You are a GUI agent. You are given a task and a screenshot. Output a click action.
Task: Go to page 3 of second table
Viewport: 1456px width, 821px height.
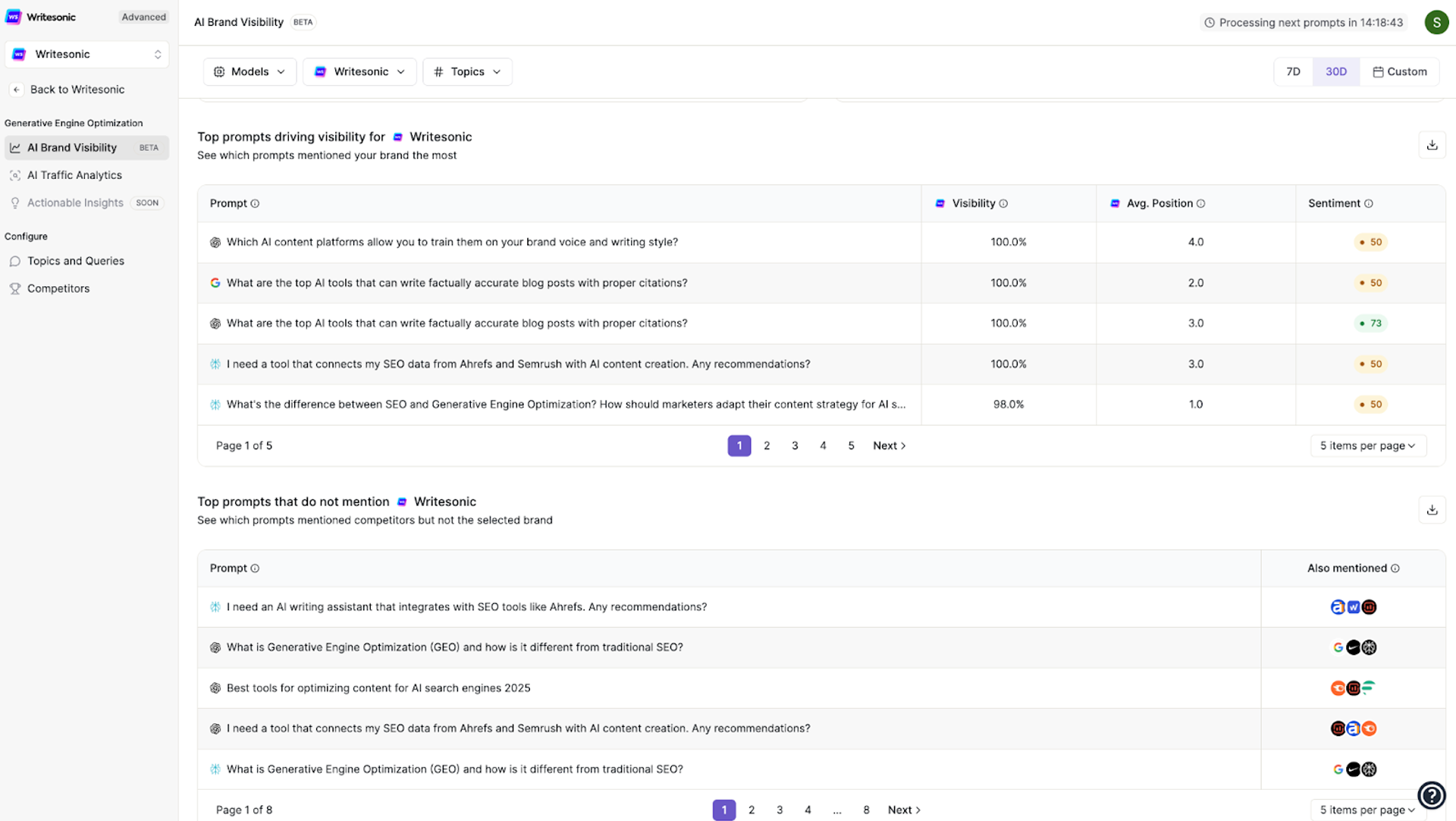(780, 810)
